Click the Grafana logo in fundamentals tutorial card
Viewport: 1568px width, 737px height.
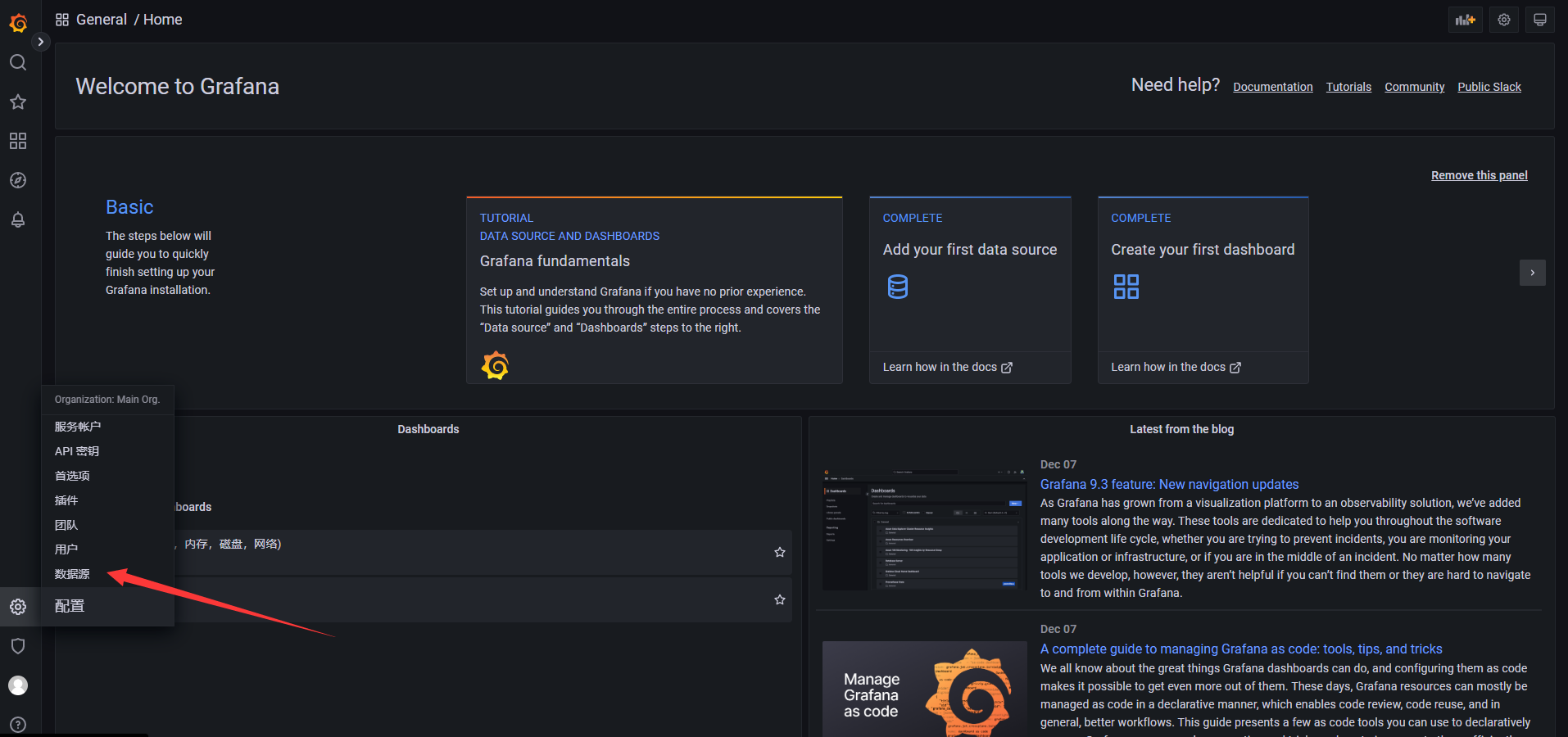495,365
